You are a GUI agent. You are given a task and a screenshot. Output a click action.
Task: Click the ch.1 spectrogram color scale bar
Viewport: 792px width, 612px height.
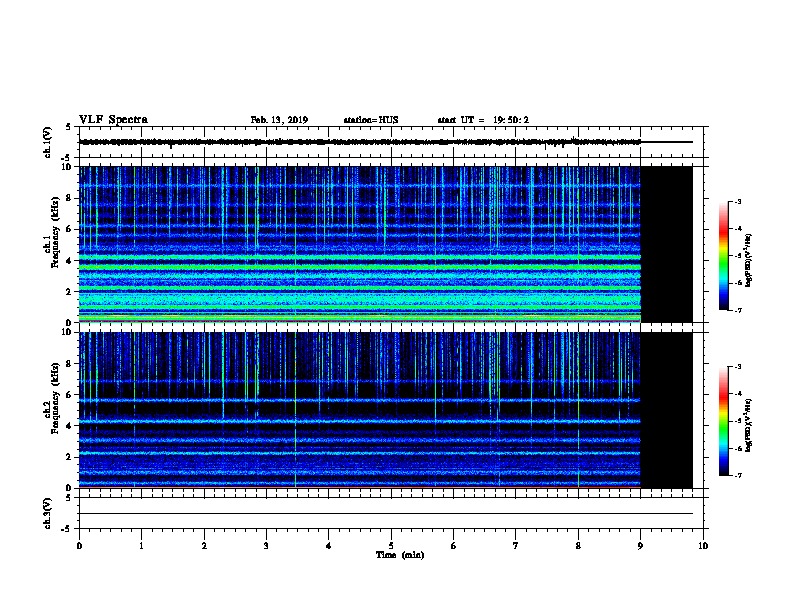coord(723,256)
